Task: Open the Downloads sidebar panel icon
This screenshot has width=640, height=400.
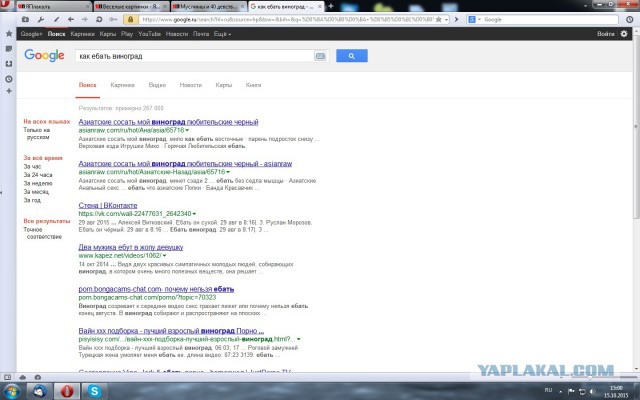Action: [x=9, y=64]
